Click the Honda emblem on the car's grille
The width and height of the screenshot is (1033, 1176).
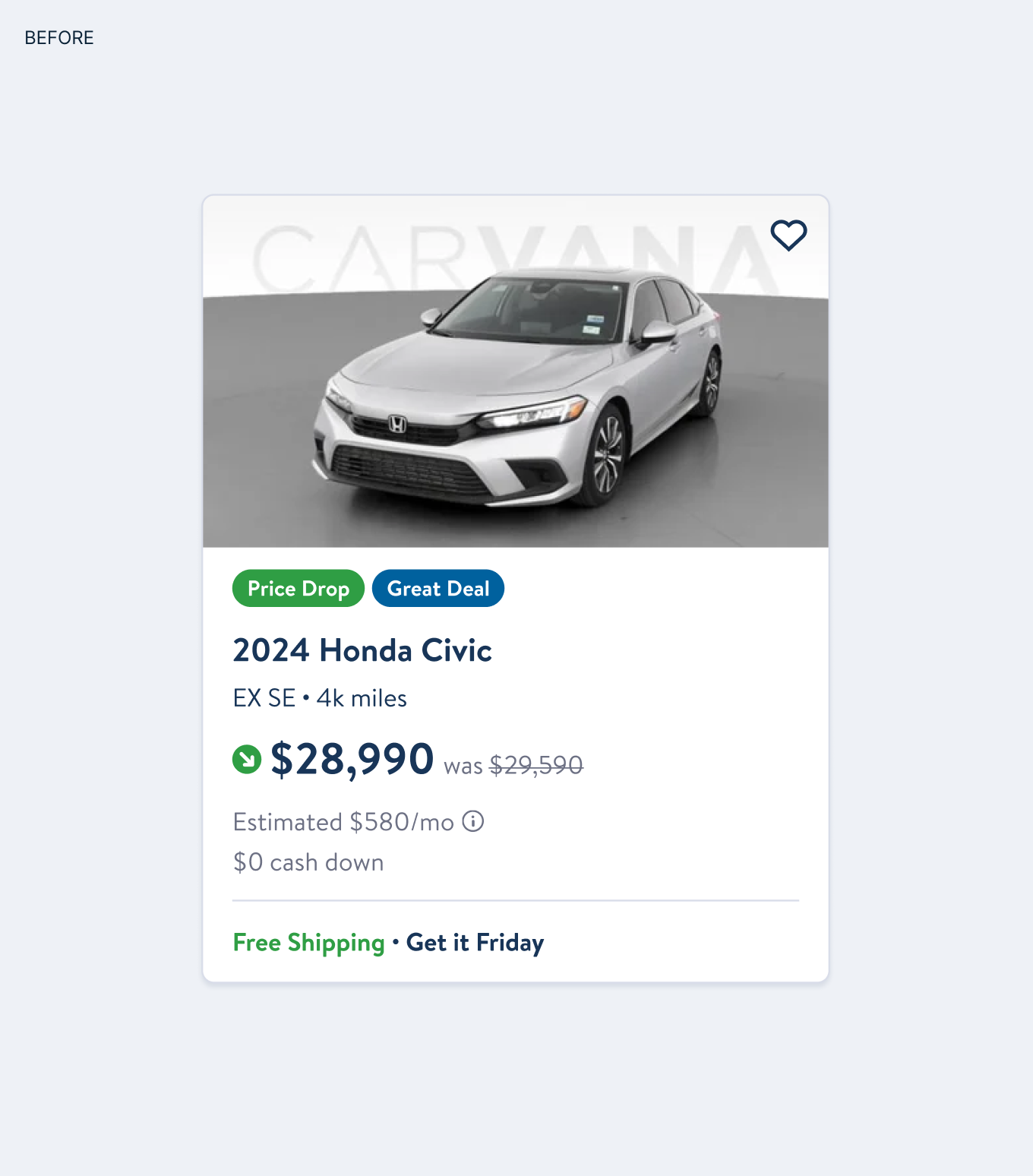click(397, 424)
